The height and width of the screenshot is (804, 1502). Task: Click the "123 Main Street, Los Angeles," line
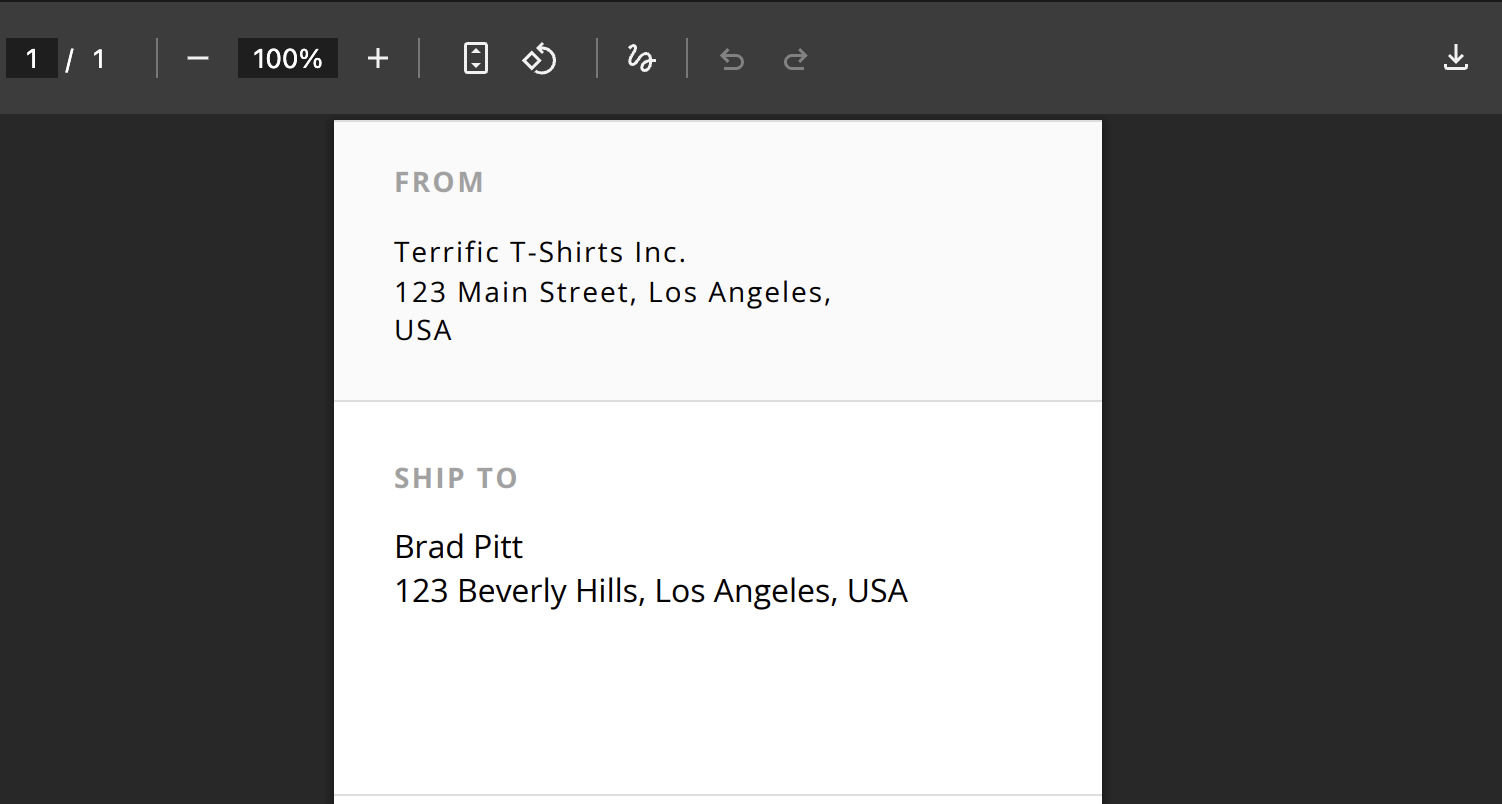[x=612, y=292]
